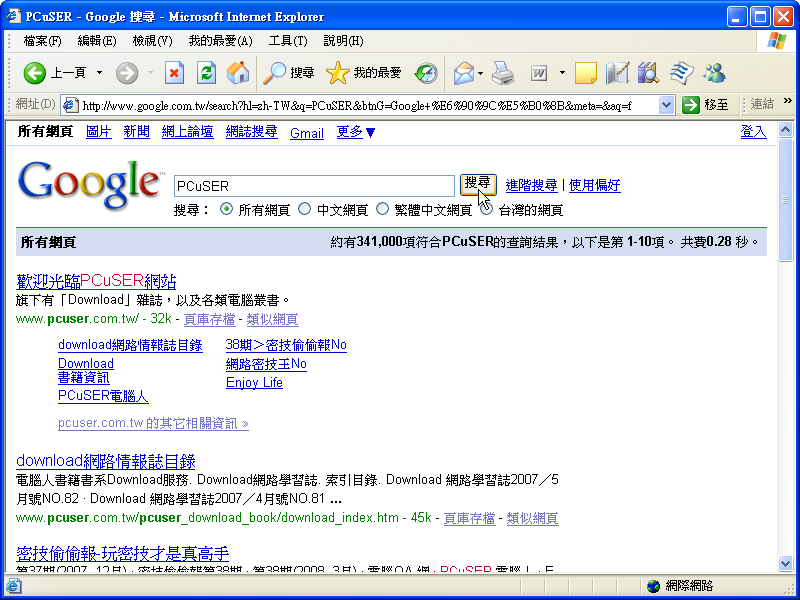
Task: Open the Mail icon dropdown arrow
Action: pyautogui.click(x=481, y=73)
